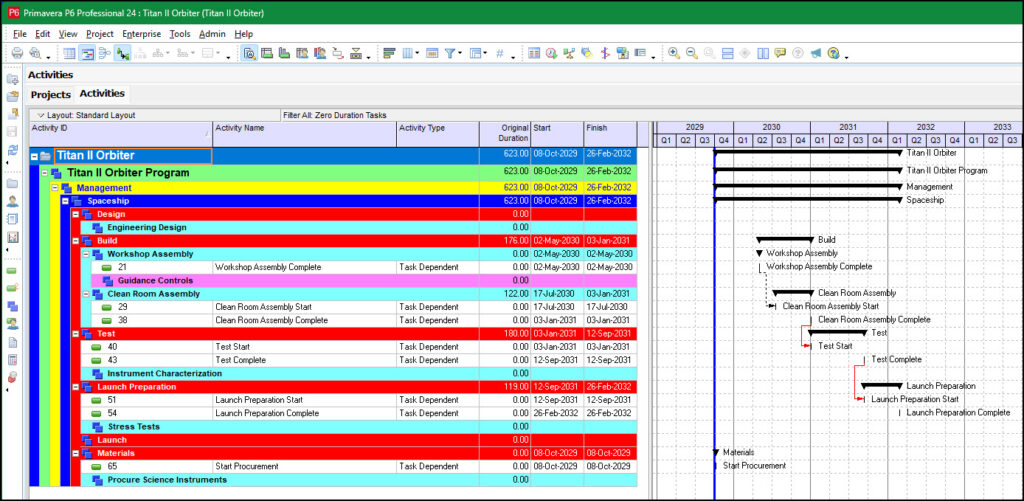Viewport: 1024px width, 501px height.
Task: Collapse the Workshop Assembly node
Action: [86, 254]
